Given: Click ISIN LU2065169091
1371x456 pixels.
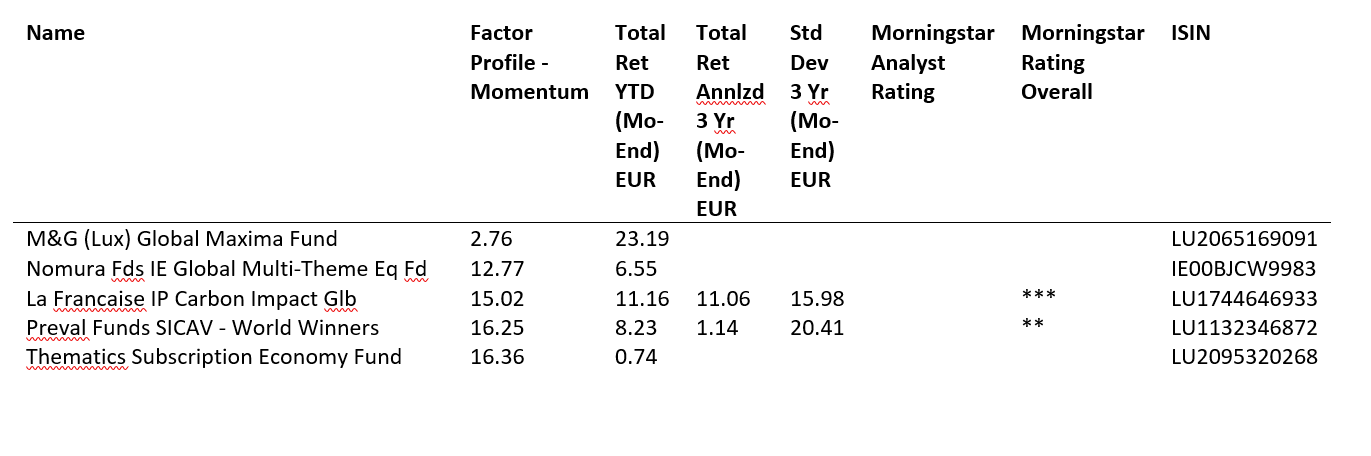Looking at the screenshot, I should pos(1244,239).
